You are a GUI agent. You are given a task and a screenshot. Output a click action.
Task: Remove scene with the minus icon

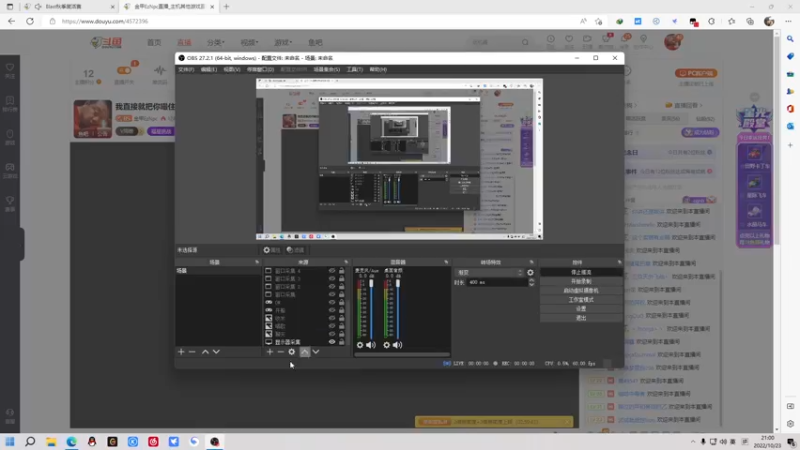(x=192, y=352)
